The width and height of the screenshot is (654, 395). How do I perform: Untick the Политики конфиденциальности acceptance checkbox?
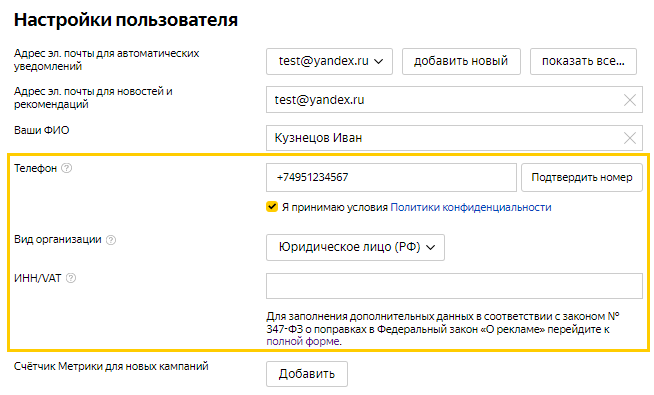click(x=272, y=207)
